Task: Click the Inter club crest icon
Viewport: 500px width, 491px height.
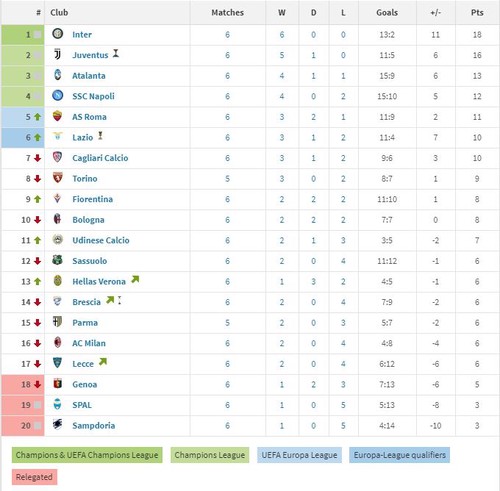Action: coord(57,33)
